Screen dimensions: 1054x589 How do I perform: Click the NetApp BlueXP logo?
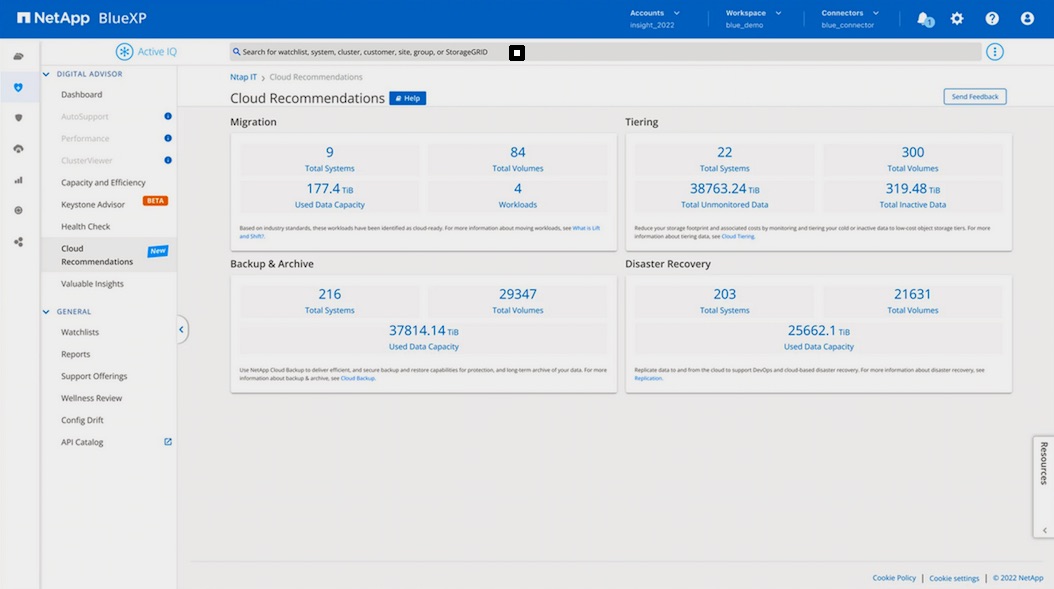tap(81, 18)
